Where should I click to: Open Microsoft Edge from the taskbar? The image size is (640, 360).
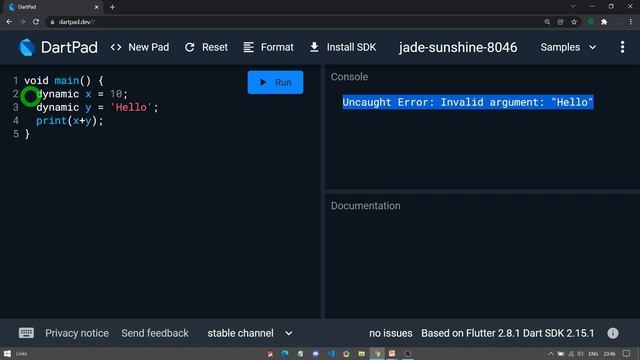[285, 353]
